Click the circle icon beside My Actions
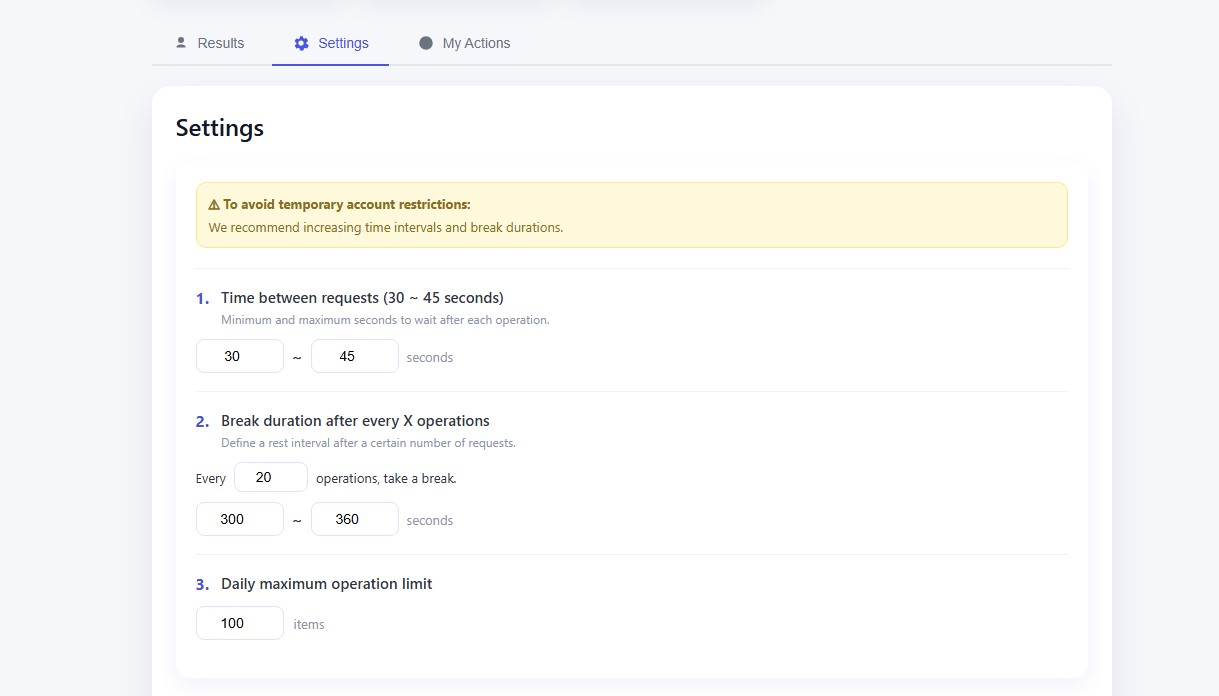 point(426,43)
